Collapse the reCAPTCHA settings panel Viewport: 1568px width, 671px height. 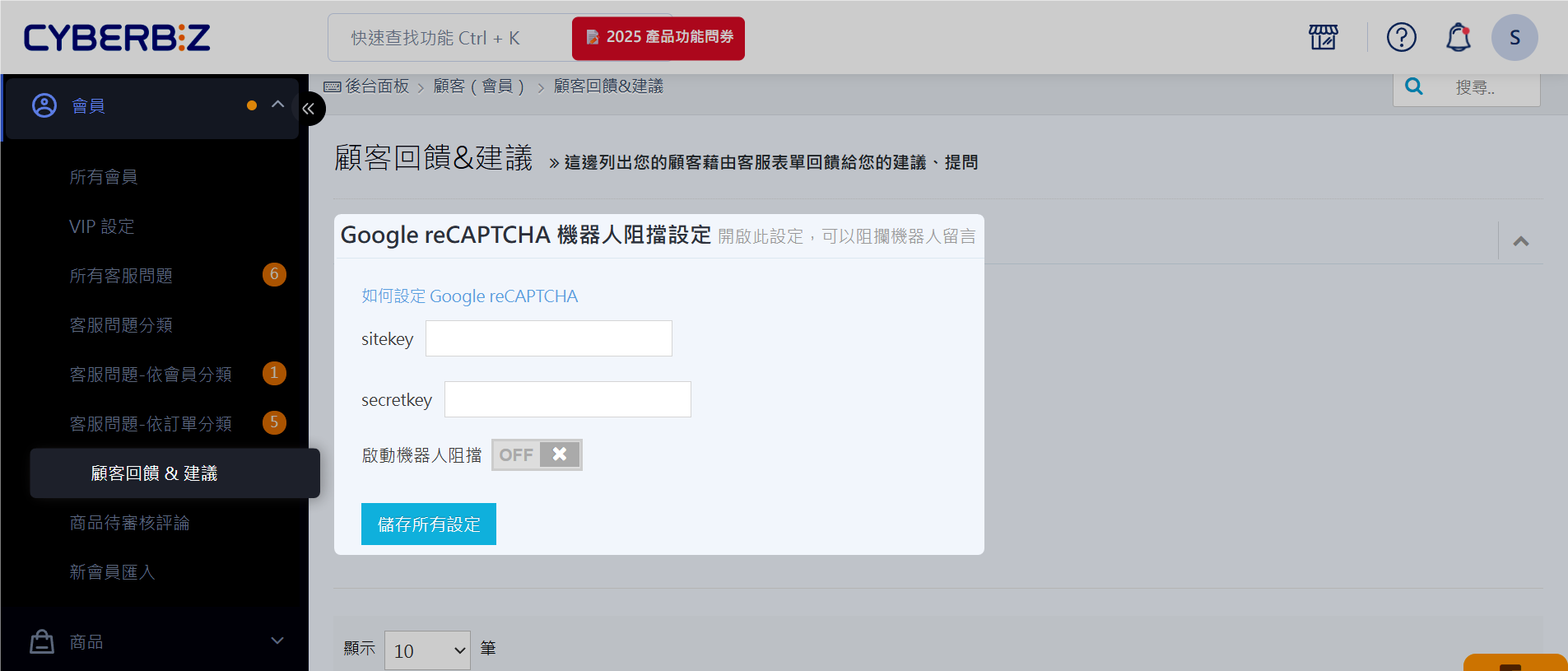click(x=1520, y=241)
